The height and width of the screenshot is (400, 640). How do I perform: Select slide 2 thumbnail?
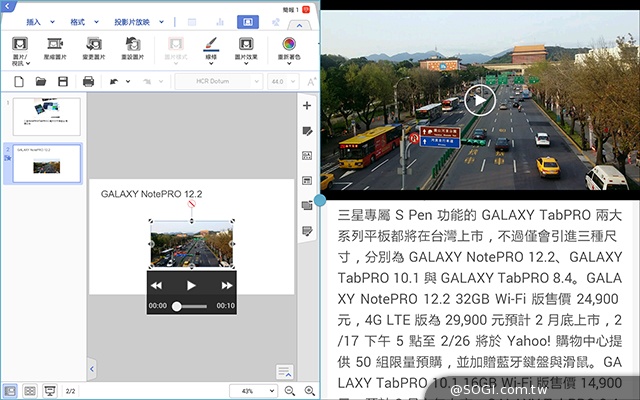(47, 163)
